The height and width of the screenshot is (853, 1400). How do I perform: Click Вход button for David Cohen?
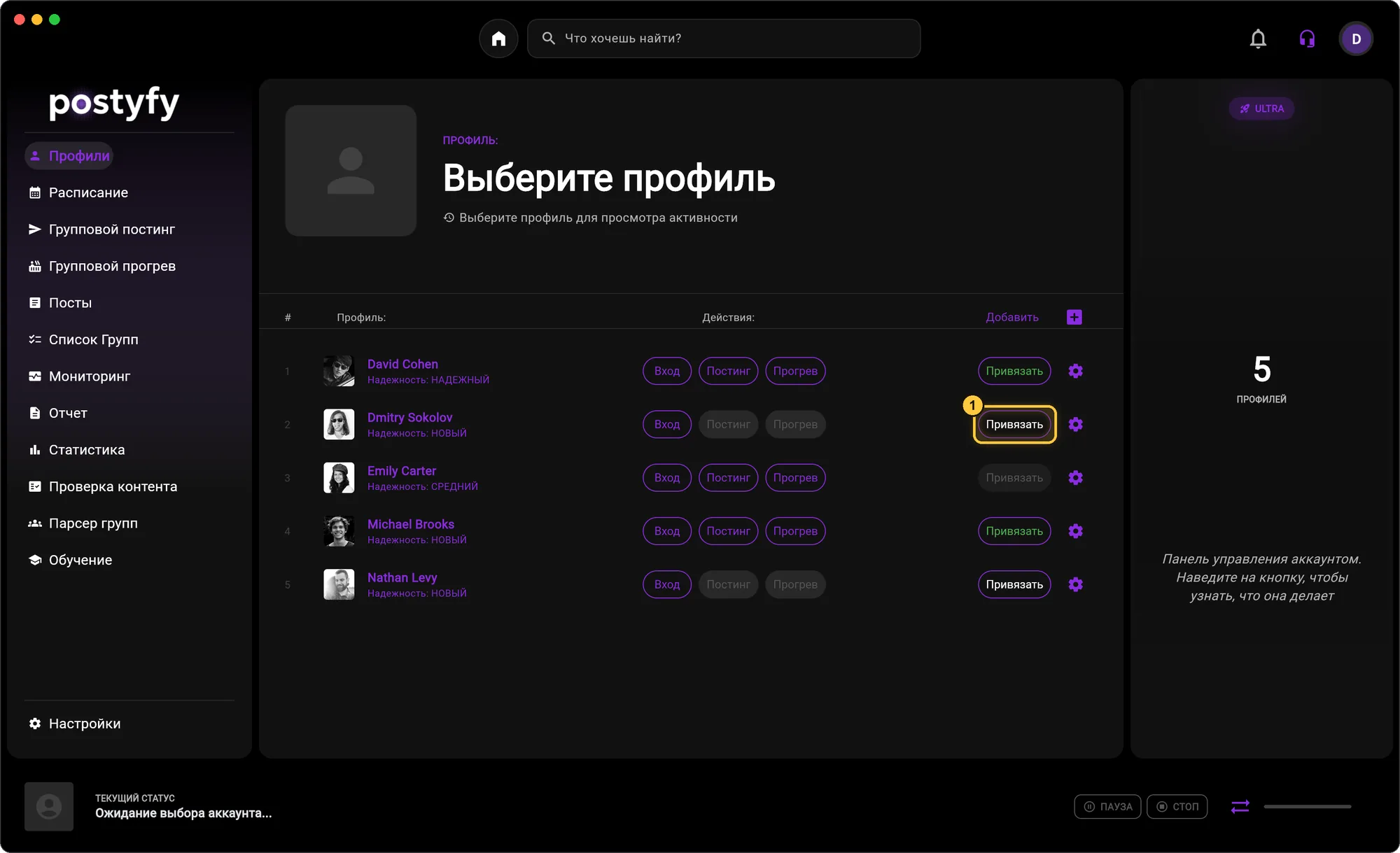[x=667, y=371]
